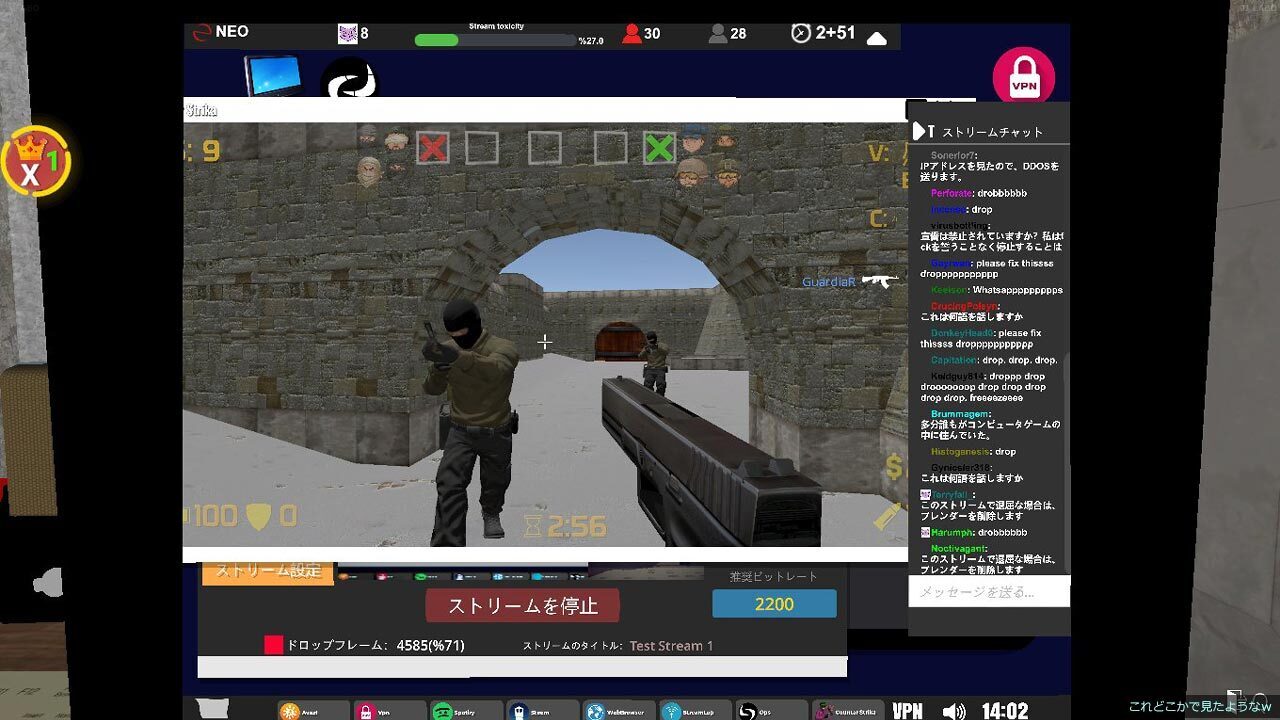Viewport: 1280px width, 720px height.
Task: Click the speaker volume tray icon
Action: [x=954, y=711]
